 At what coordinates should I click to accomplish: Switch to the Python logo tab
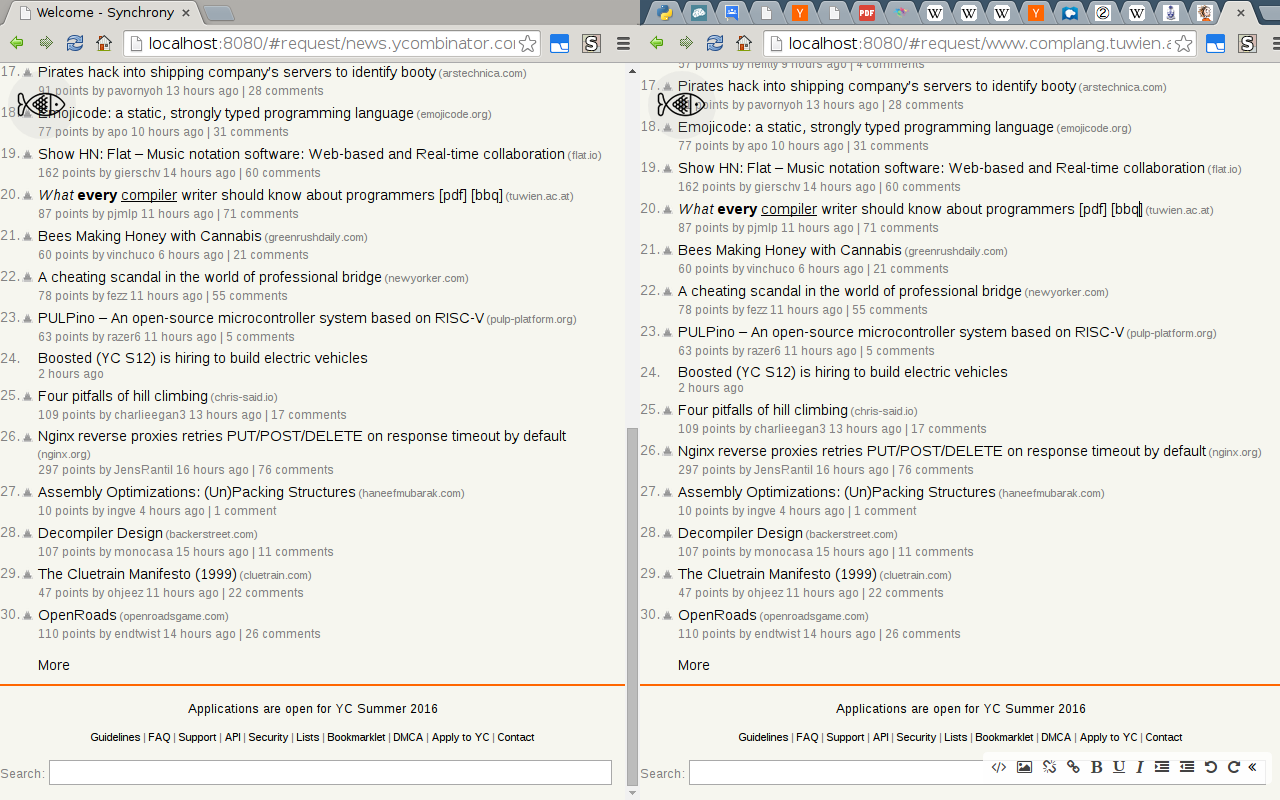tap(665, 13)
